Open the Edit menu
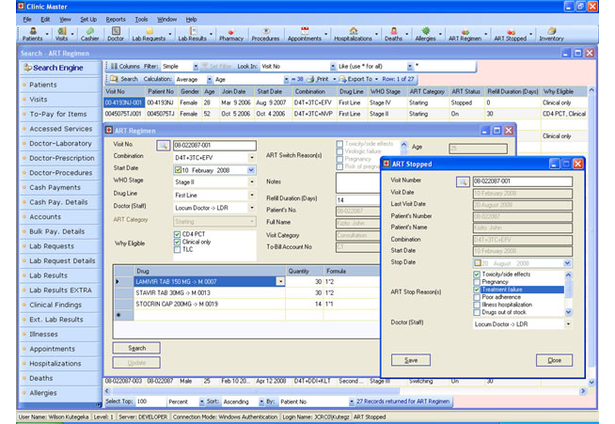Screen dimensions: 615x424 (45, 19)
